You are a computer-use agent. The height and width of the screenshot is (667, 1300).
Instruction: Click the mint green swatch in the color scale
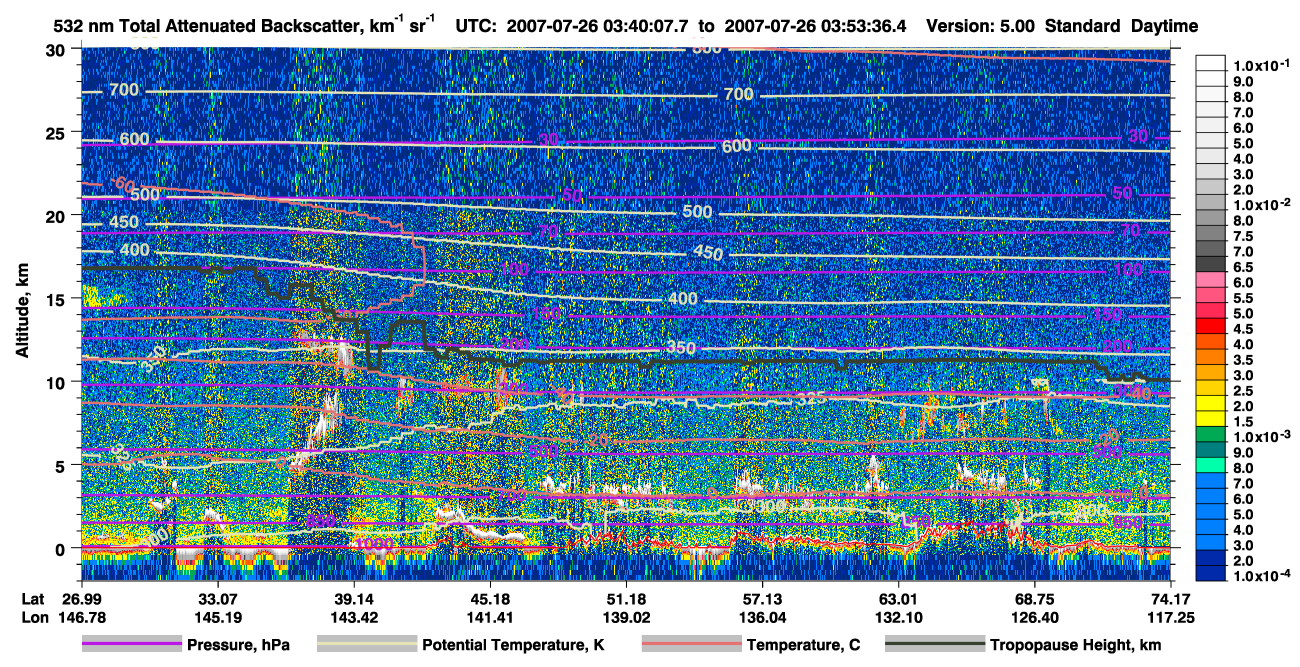pyautogui.click(x=1211, y=467)
